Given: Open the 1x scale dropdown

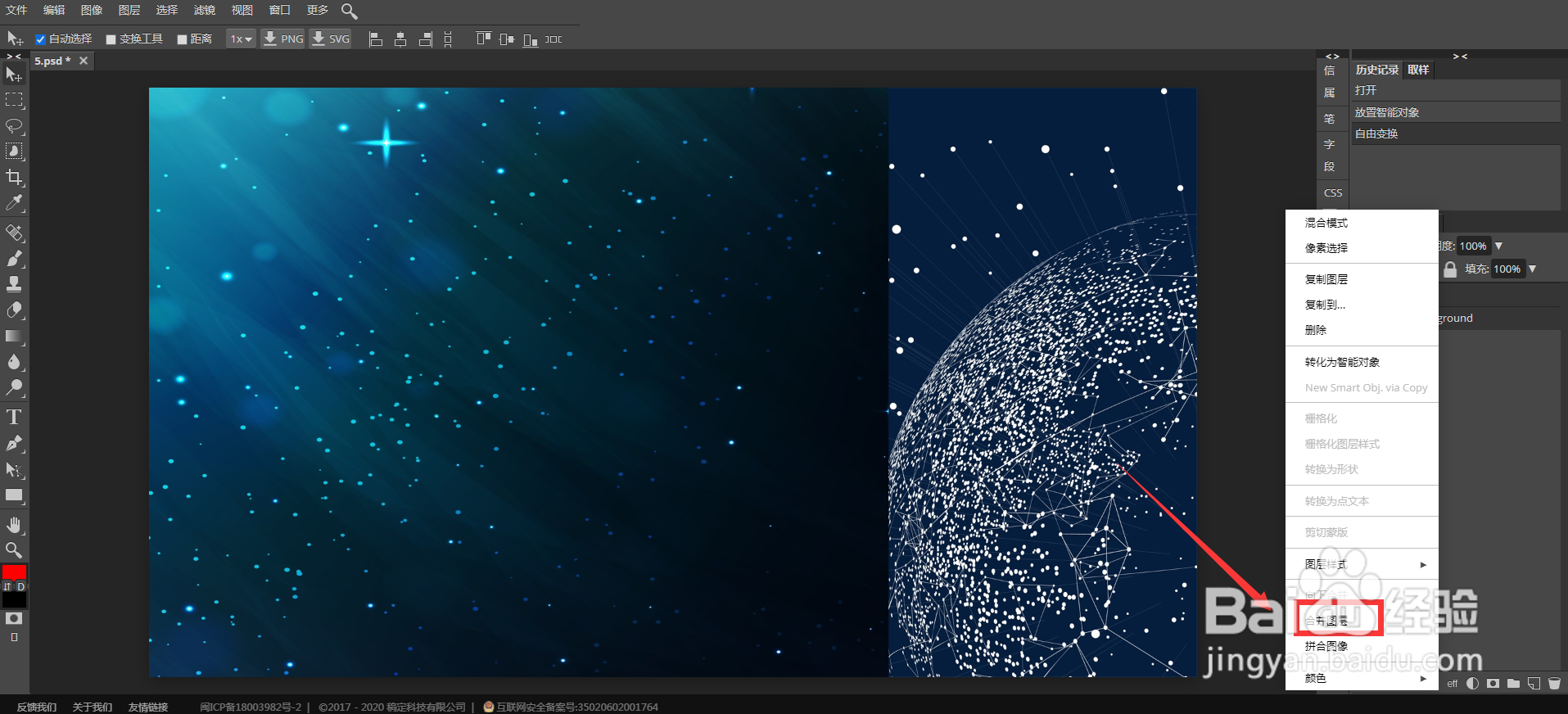Looking at the screenshot, I should click(x=241, y=39).
